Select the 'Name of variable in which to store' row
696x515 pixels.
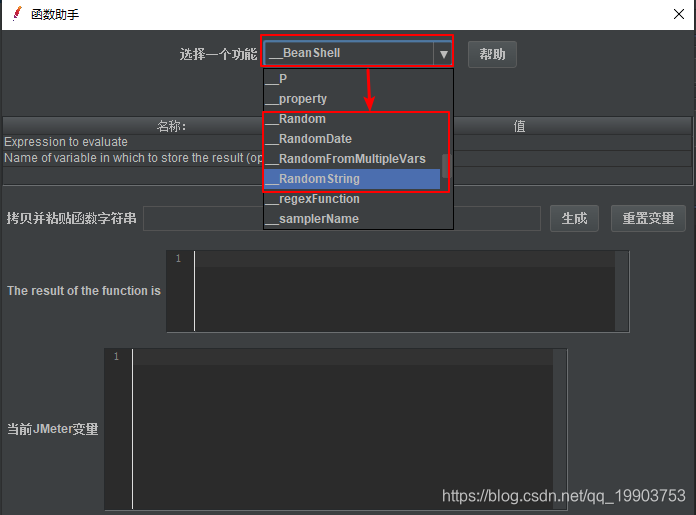[x=348, y=158]
